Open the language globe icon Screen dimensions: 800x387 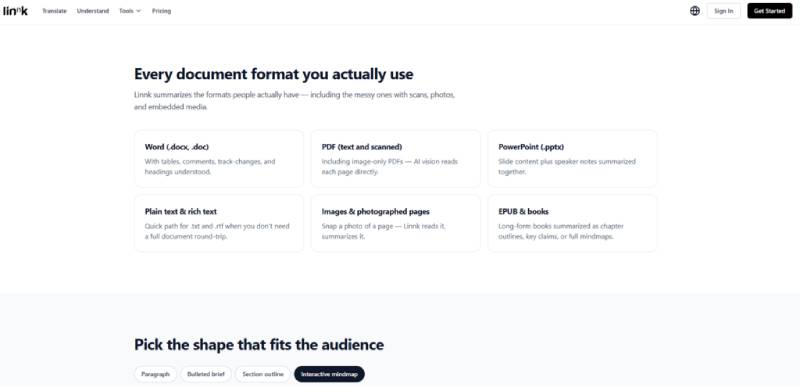point(694,11)
